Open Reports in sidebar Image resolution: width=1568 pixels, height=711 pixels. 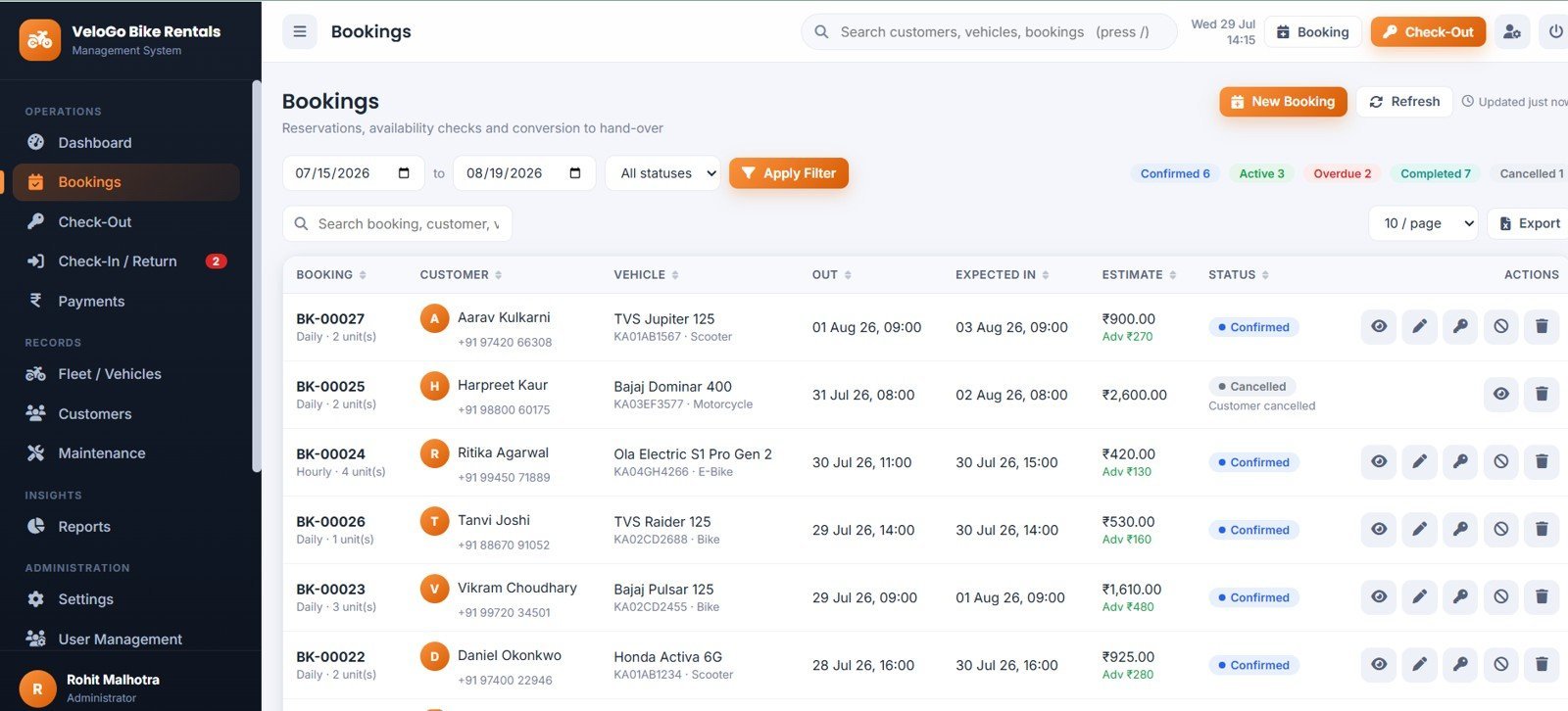coord(126,526)
